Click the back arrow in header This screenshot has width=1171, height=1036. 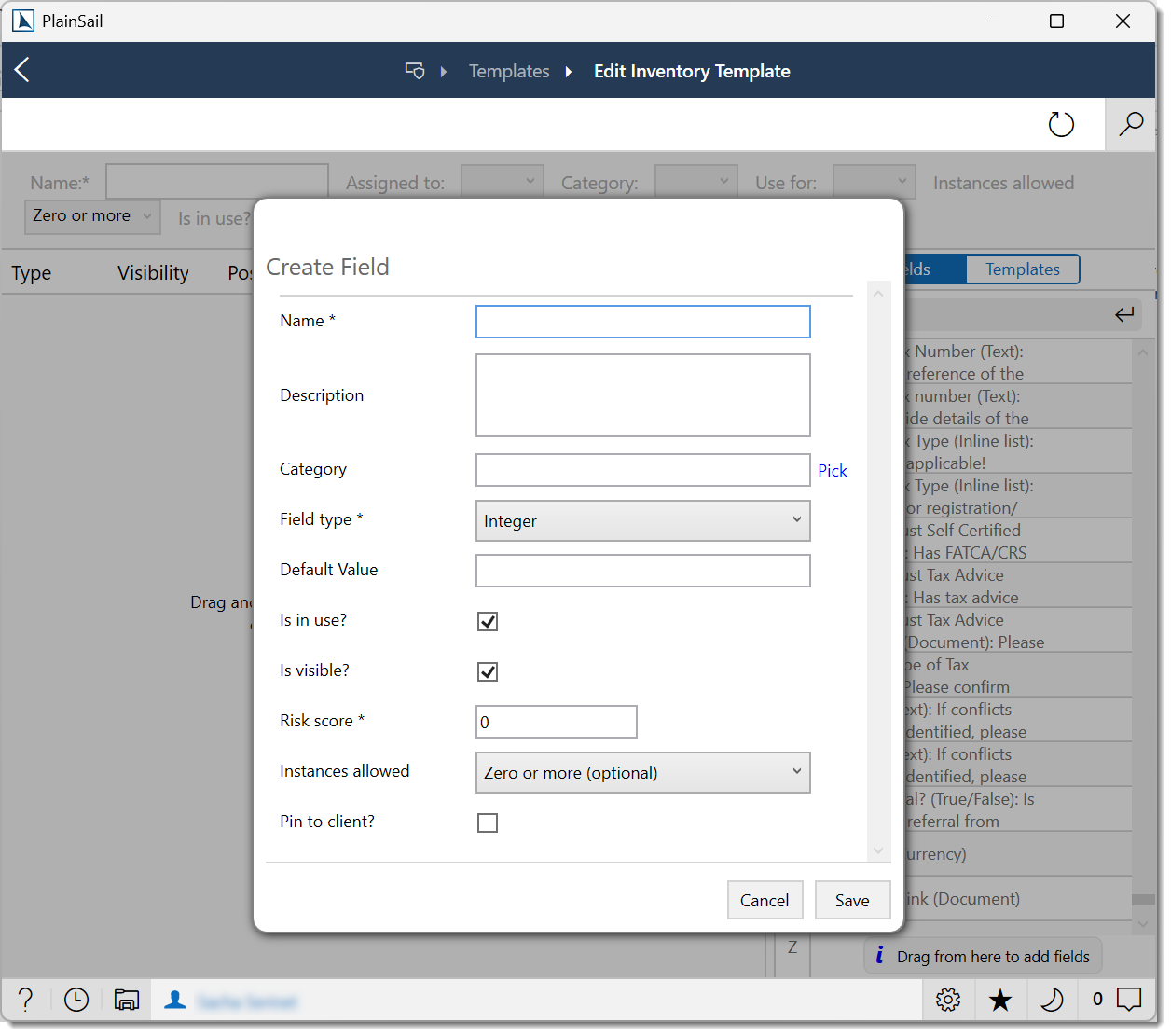click(22, 70)
